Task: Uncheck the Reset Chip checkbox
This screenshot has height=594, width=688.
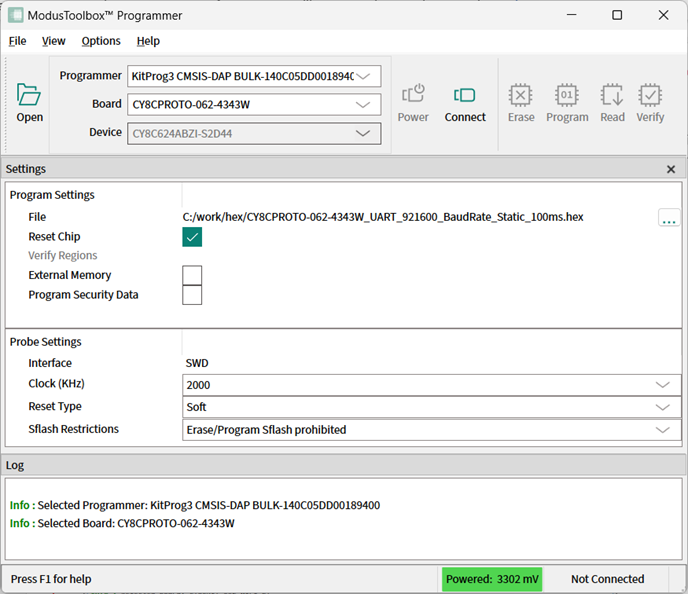Action: point(192,237)
